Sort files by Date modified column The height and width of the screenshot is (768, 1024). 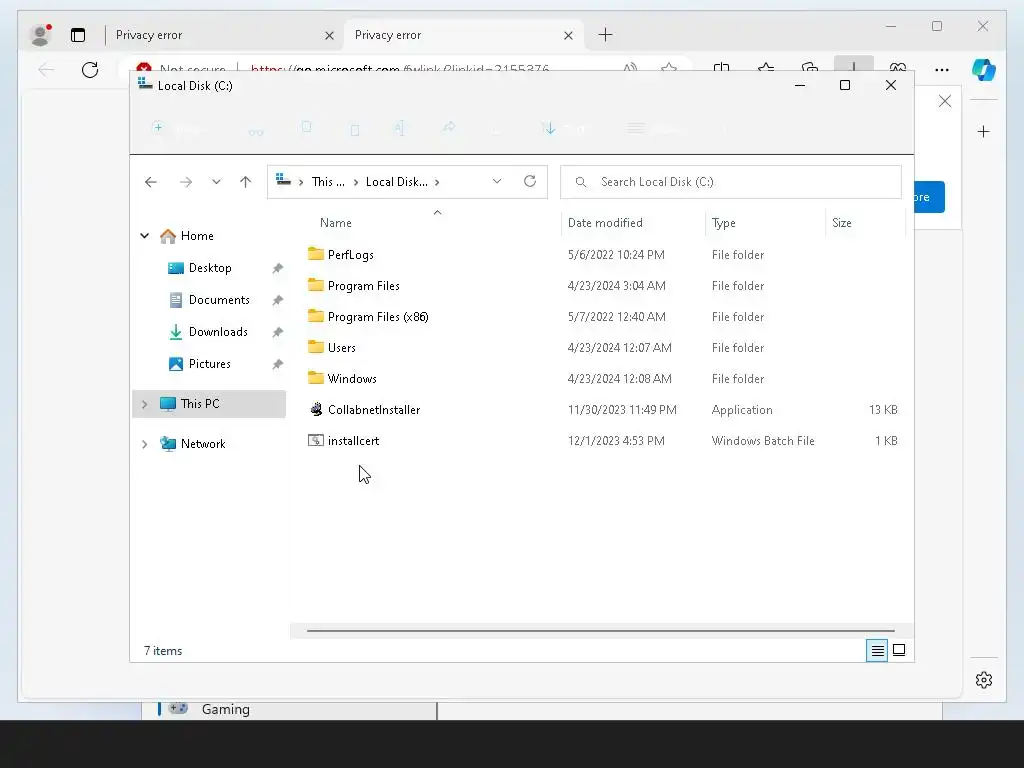pos(605,223)
